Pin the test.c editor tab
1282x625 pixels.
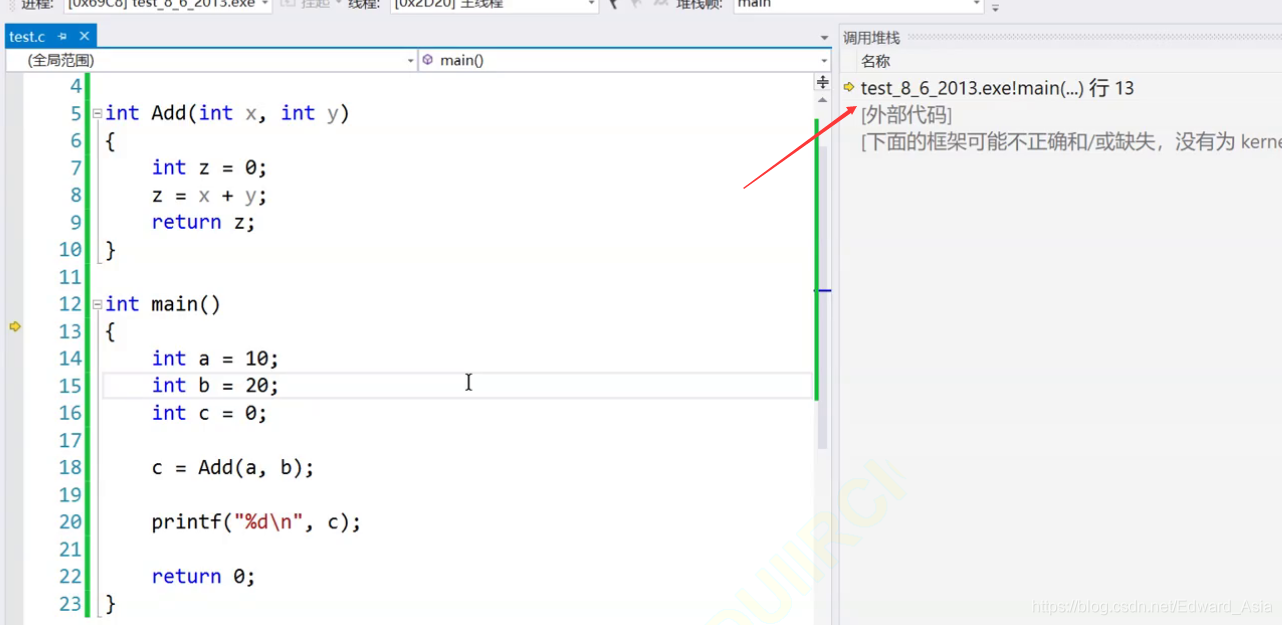(61, 37)
